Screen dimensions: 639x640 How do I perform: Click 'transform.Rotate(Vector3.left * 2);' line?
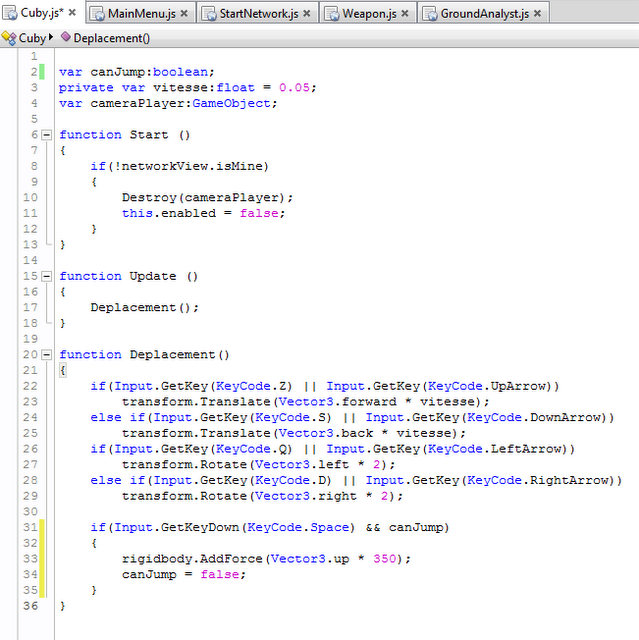[258, 464]
